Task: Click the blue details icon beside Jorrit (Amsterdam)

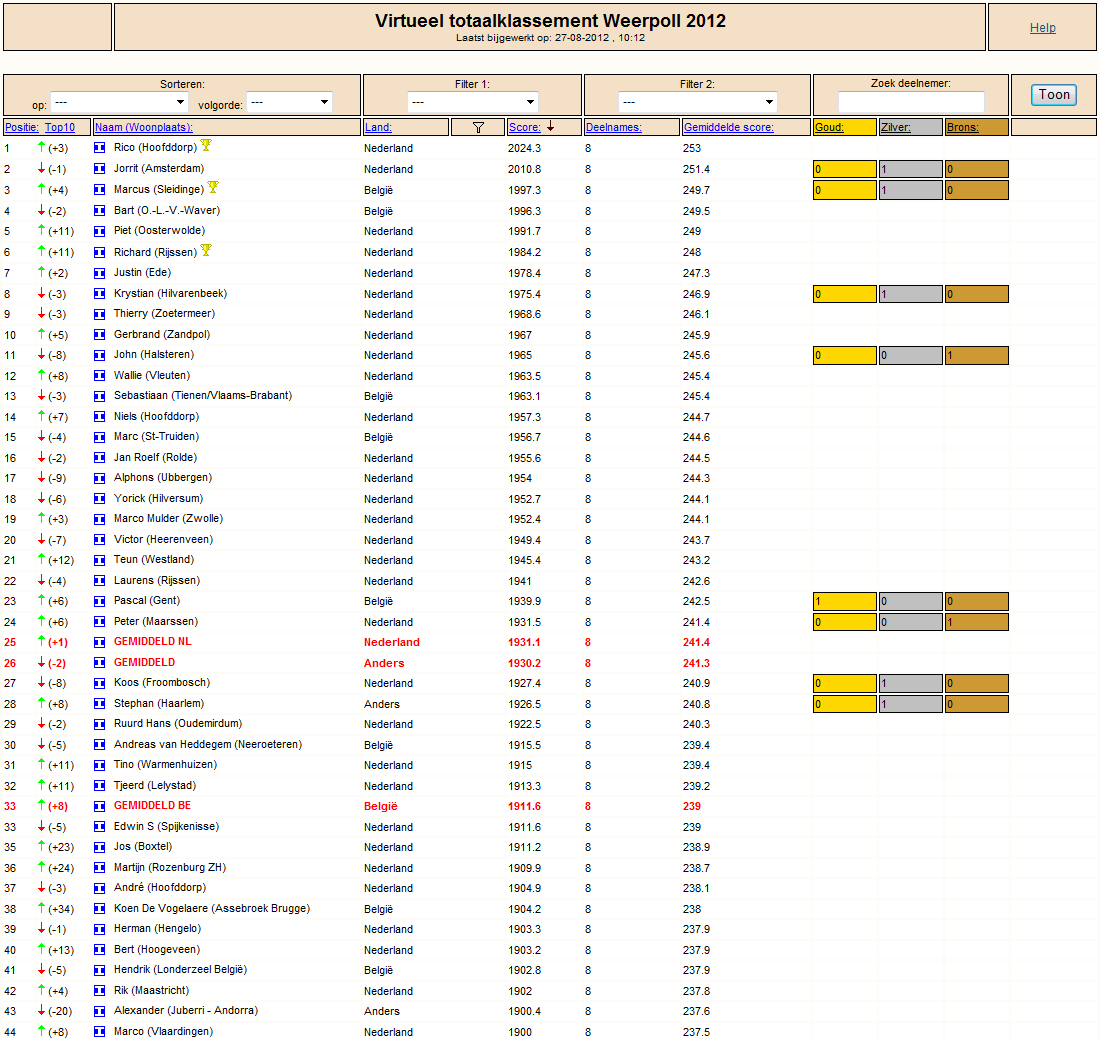Action: [x=100, y=169]
